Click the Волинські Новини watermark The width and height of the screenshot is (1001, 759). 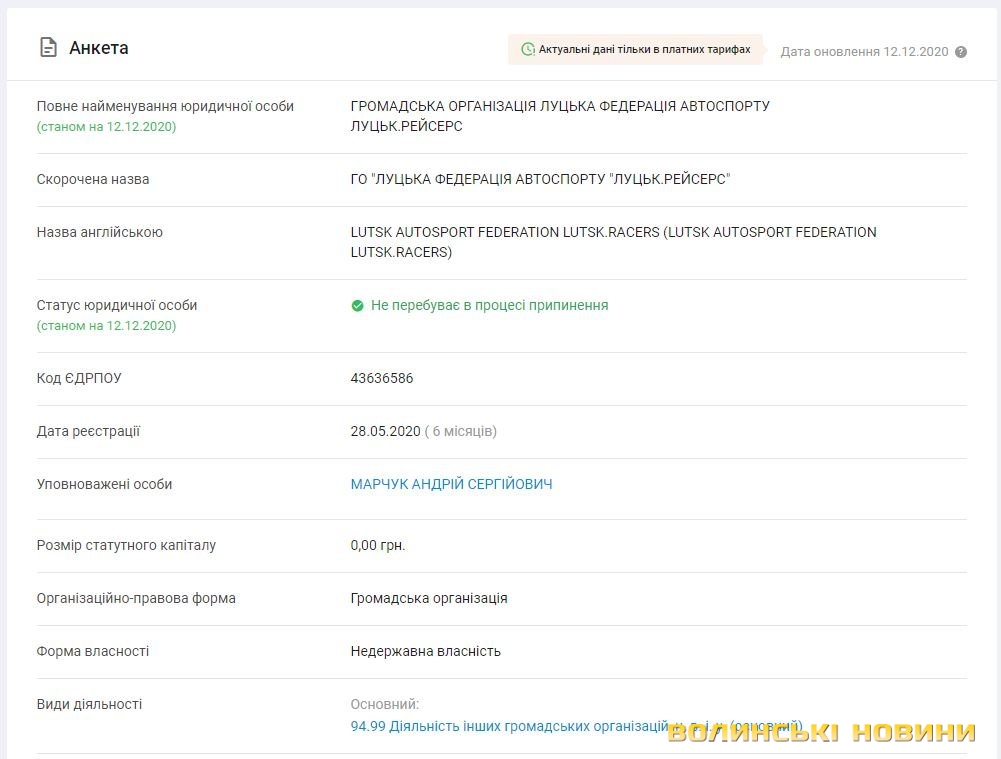pyautogui.click(x=820, y=732)
